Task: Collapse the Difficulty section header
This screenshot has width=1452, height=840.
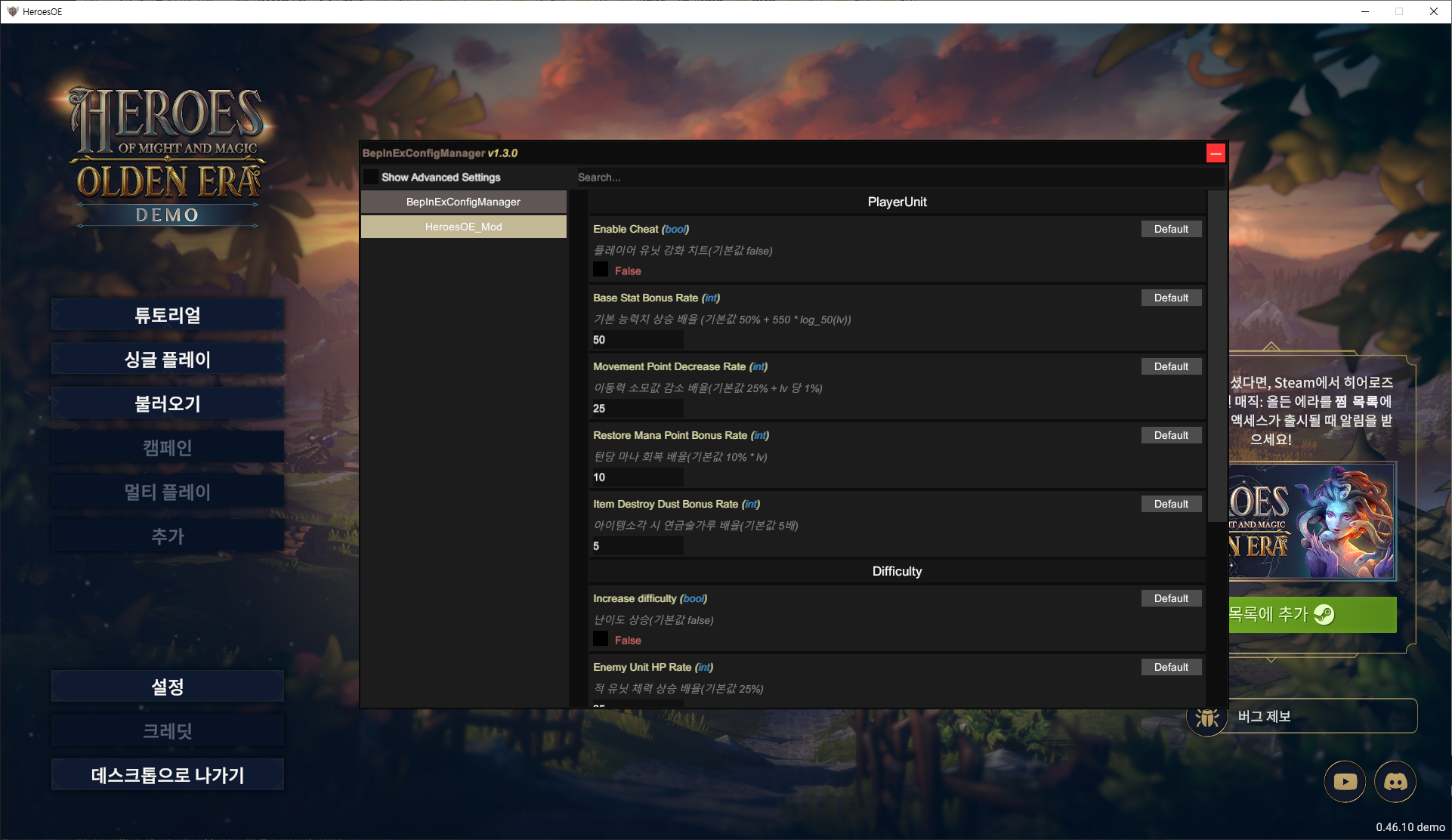Action: pyautogui.click(x=897, y=571)
